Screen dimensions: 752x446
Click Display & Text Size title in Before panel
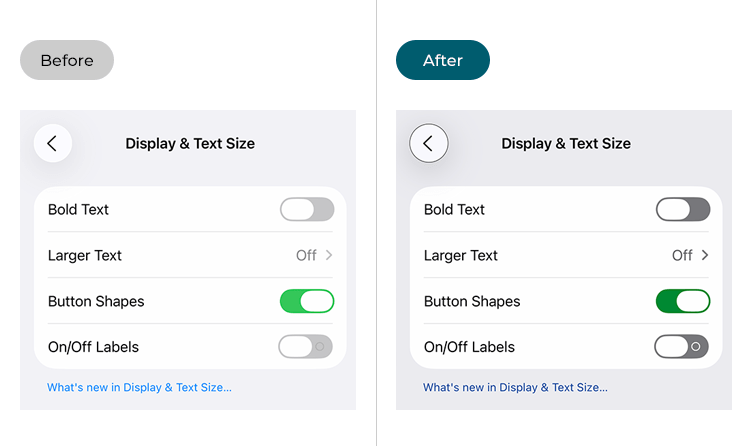190,144
